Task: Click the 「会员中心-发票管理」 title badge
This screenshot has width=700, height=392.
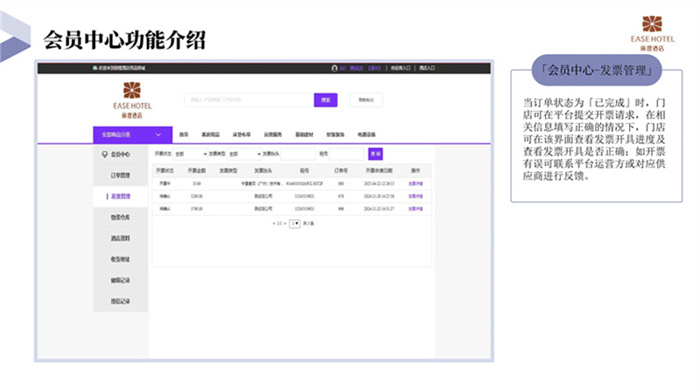Action: click(596, 71)
